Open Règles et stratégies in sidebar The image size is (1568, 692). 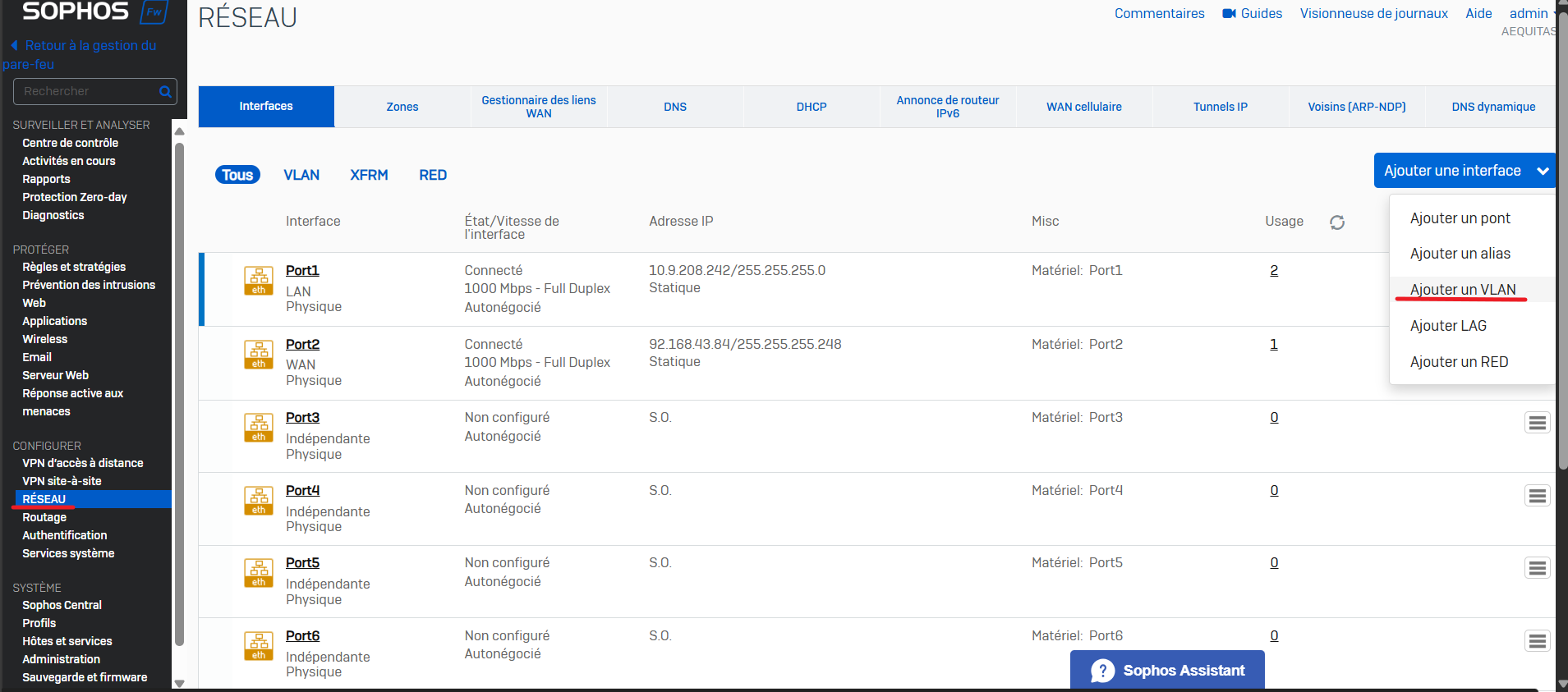click(x=74, y=267)
